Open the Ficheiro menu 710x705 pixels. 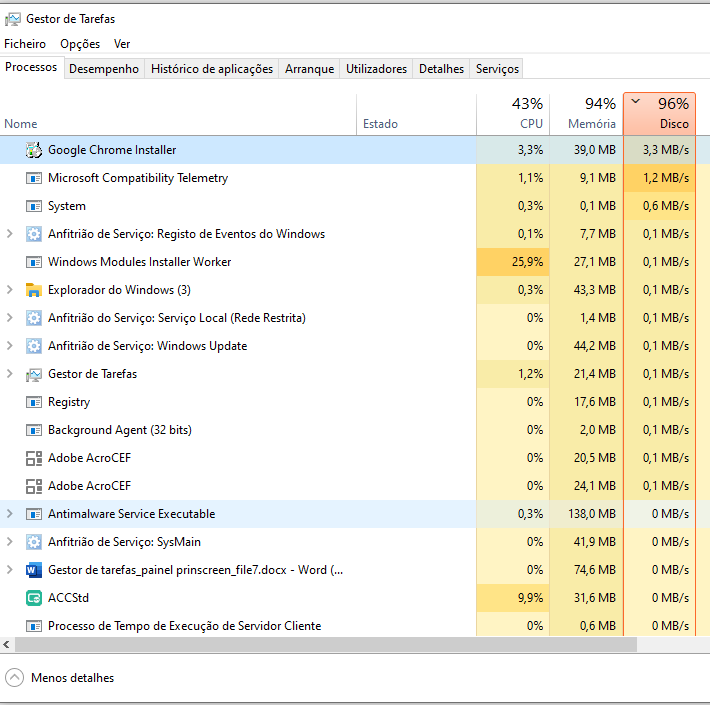[25, 44]
